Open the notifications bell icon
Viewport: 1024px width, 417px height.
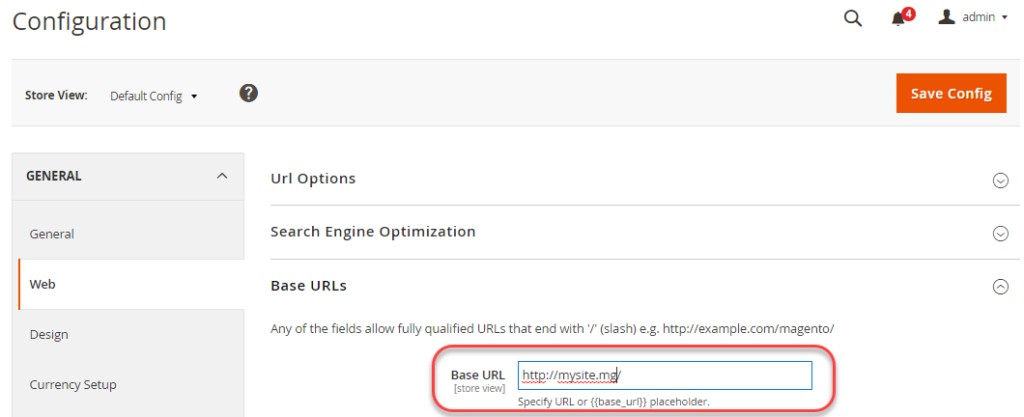tap(899, 19)
